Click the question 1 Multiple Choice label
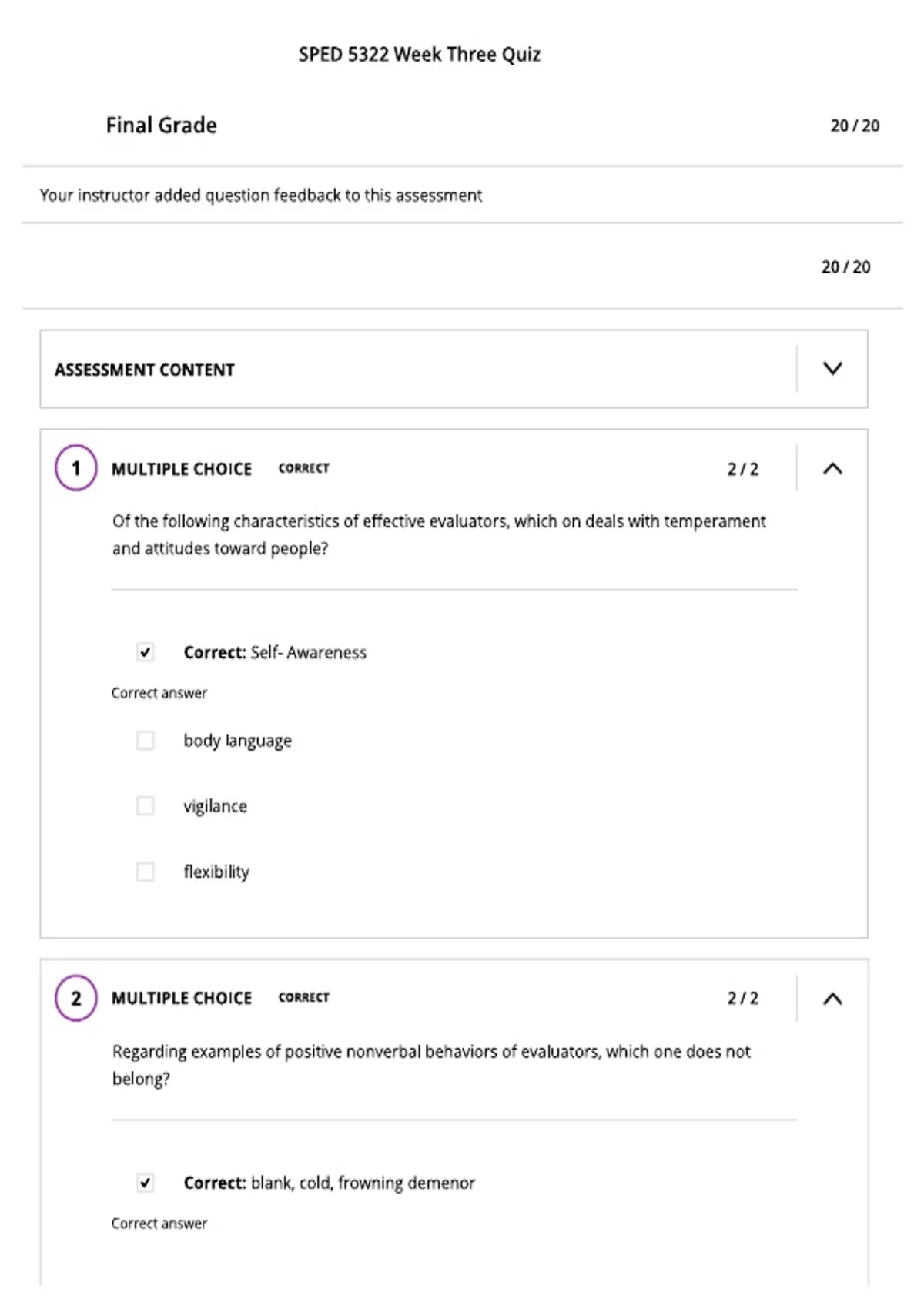 [182, 469]
